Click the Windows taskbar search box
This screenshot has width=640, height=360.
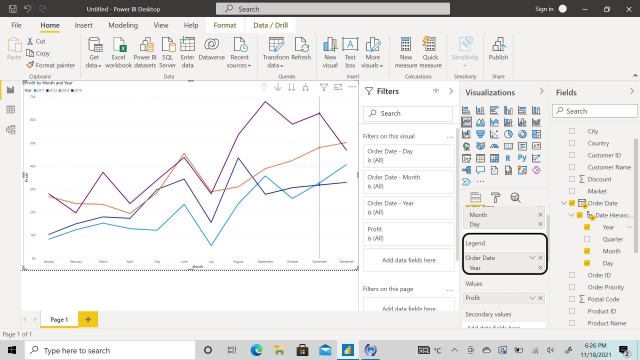(x=110, y=350)
